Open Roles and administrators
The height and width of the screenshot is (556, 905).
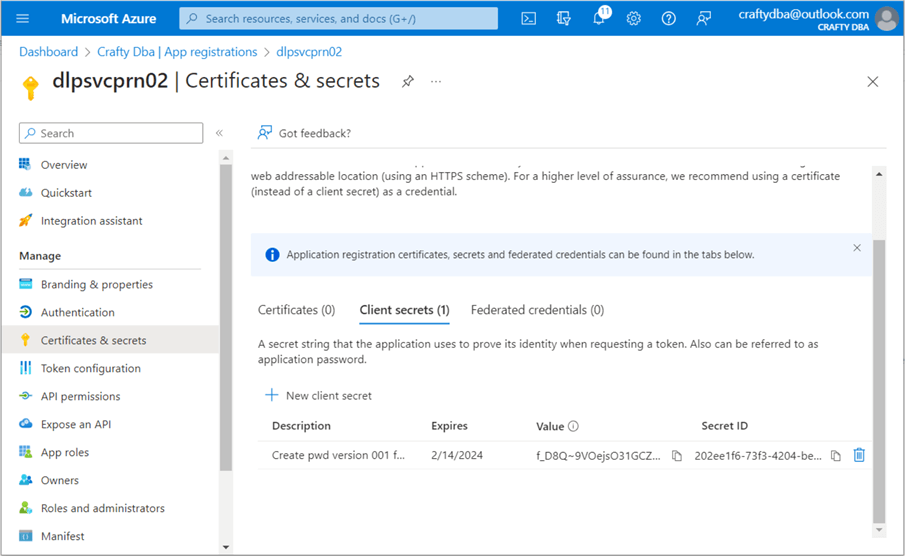click(x=103, y=508)
